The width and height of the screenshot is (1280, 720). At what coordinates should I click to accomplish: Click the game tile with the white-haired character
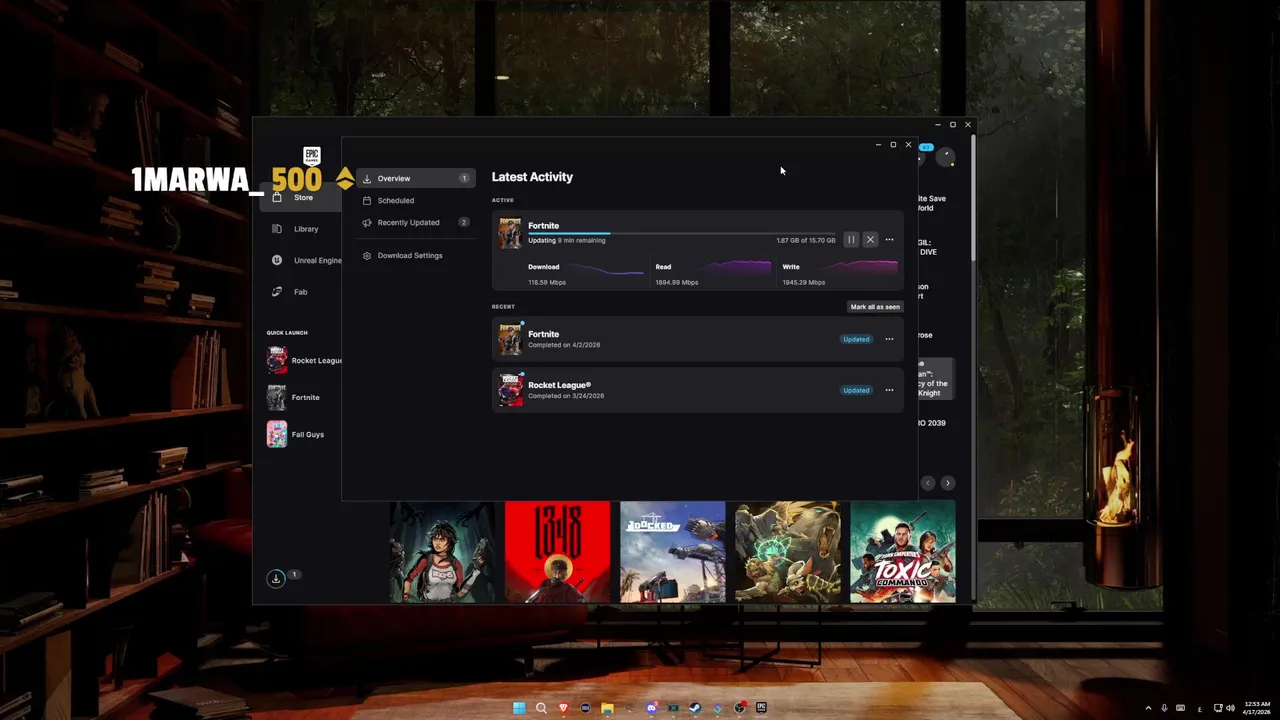[x=442, y=552]
